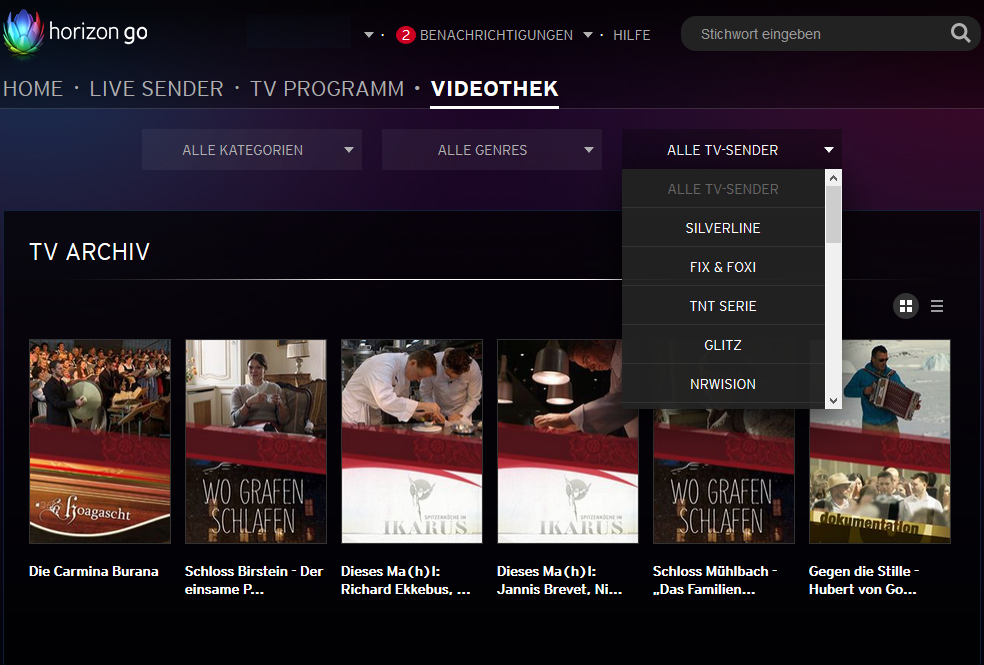The image size is (984, 665).
Task: Go to the Home tab
Action: [33, 89]
